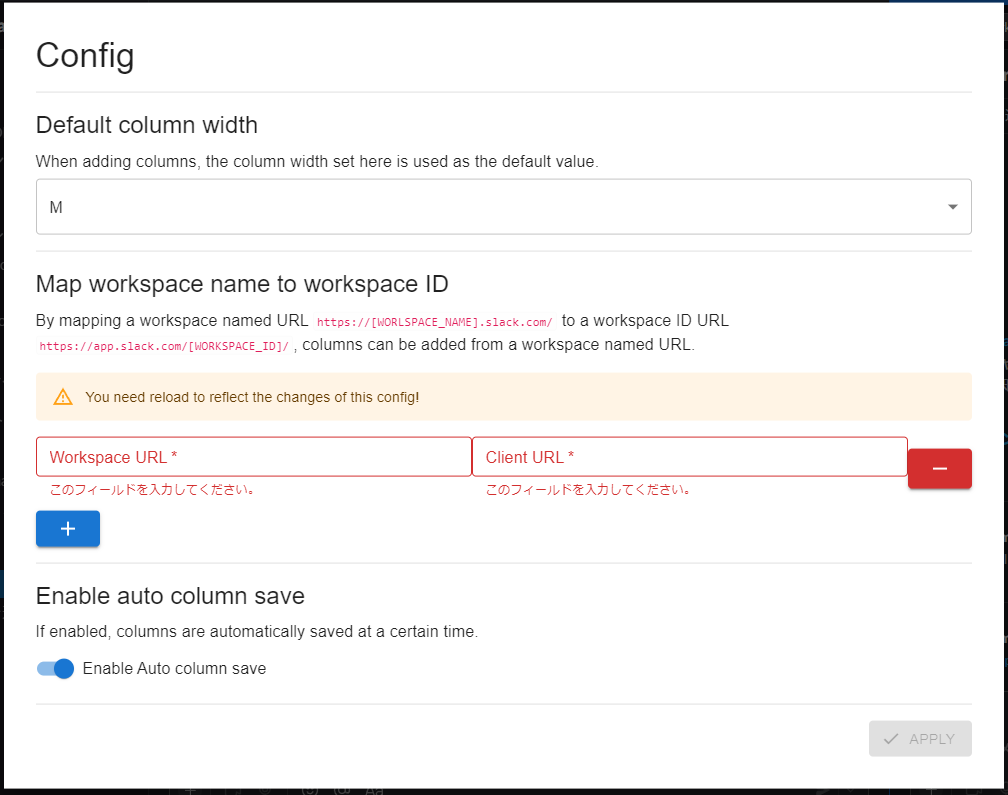Click 'Map workspace name to workspace ID' heading
The height and width of the screenshot is (795, 1008).
coord(242,283)
